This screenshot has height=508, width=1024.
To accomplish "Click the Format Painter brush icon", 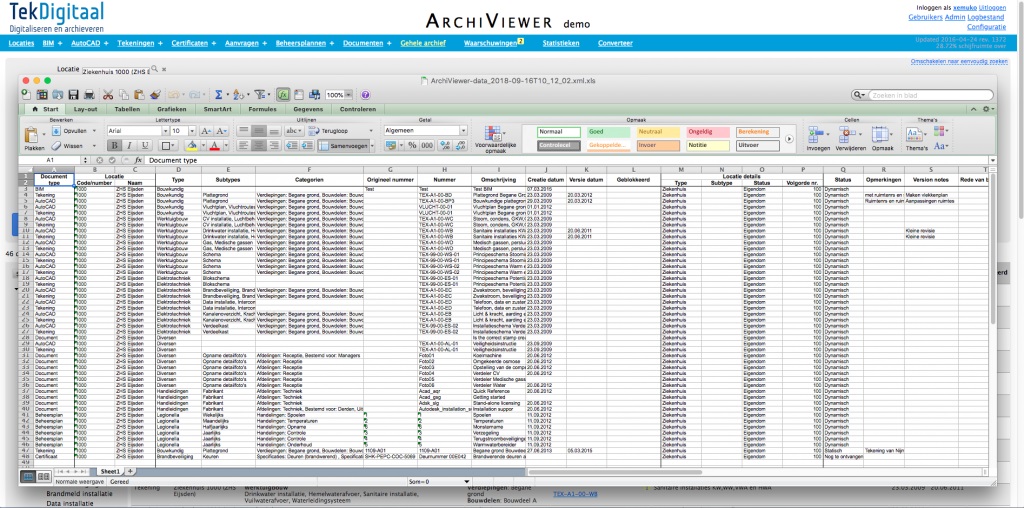I will [155, 95].
